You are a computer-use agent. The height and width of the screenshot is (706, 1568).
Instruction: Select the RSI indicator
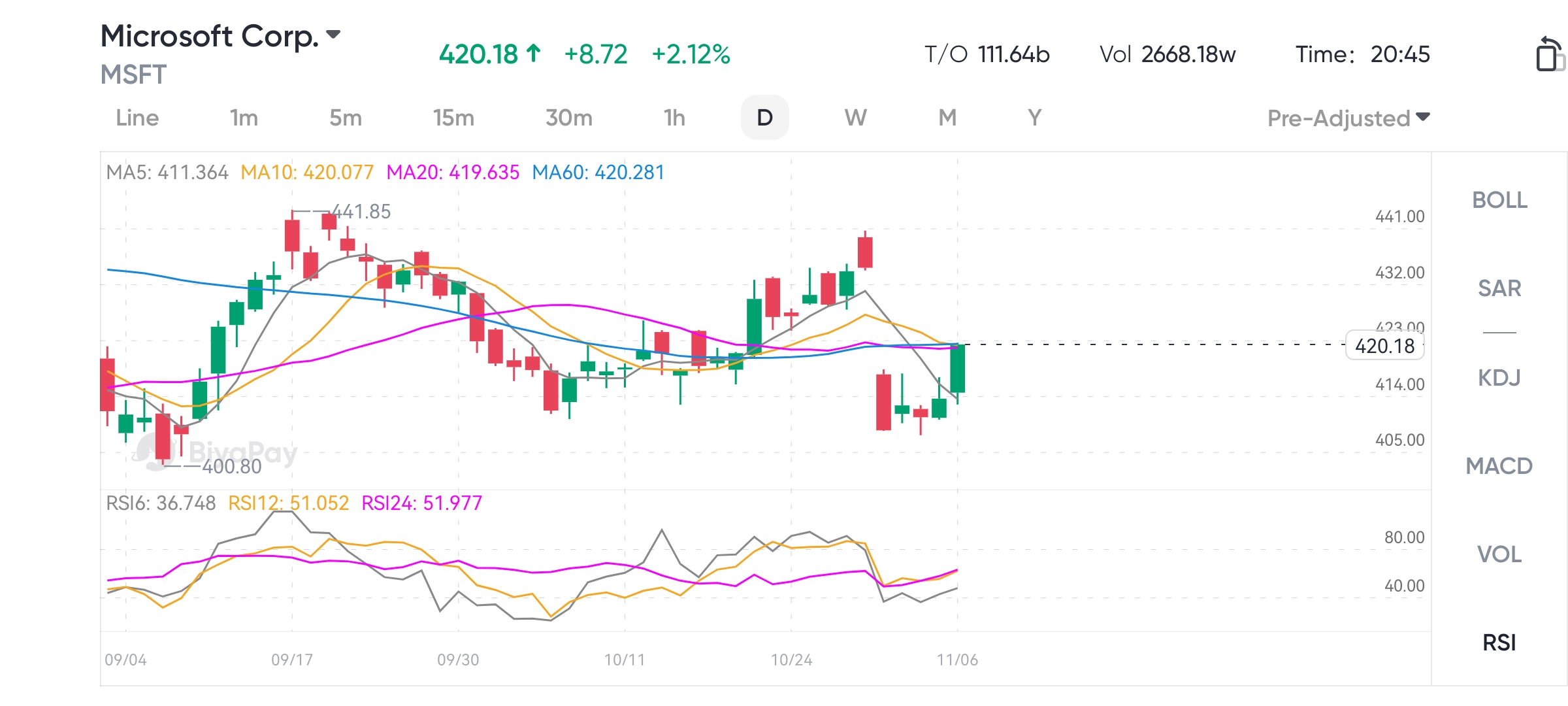coord(1499,643)
